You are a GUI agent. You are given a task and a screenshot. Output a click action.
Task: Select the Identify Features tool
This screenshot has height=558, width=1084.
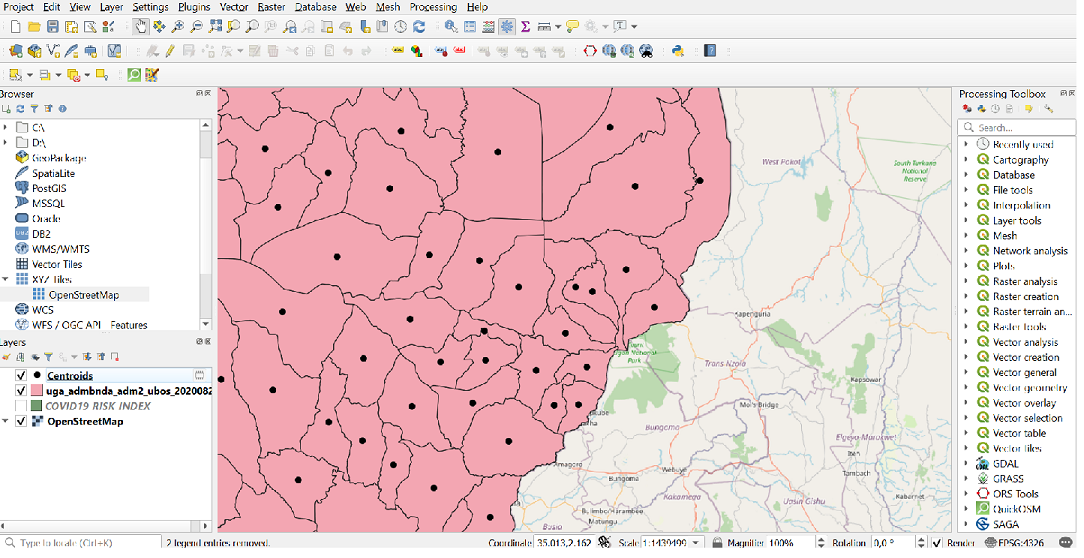[451, 26]
